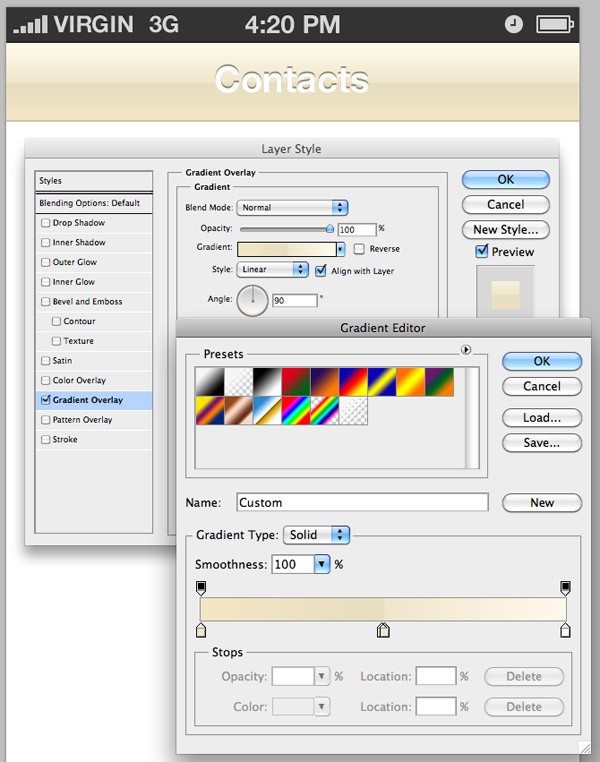Click OK in the Layer Style dialog
The image size is (600, 762).
click(506, 179)
